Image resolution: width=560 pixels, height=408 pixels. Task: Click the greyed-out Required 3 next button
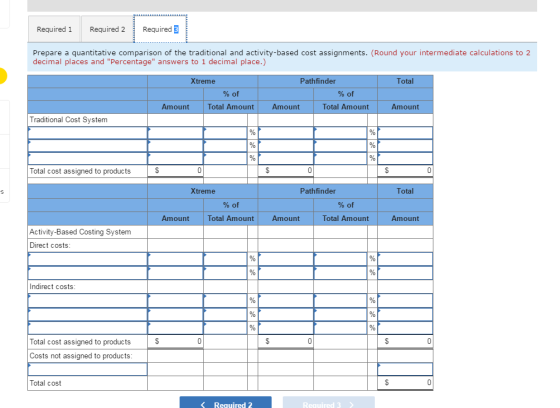pyautogui.click(x=329, y=403)
